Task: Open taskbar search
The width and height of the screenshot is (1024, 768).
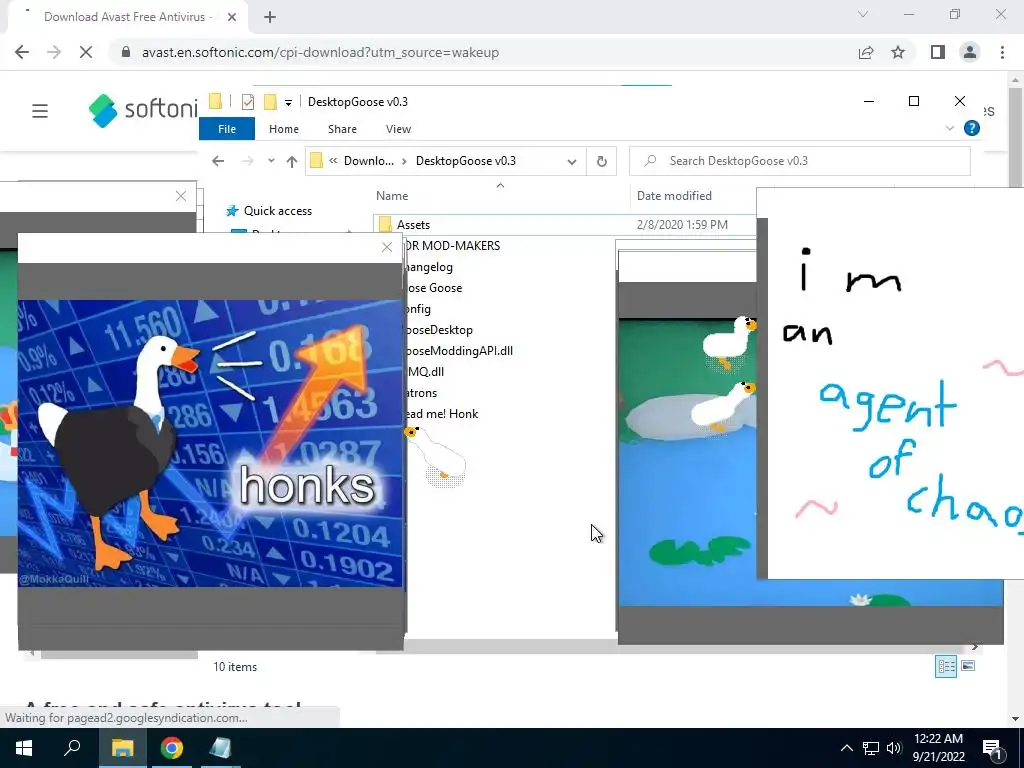Action: [72, 748]
